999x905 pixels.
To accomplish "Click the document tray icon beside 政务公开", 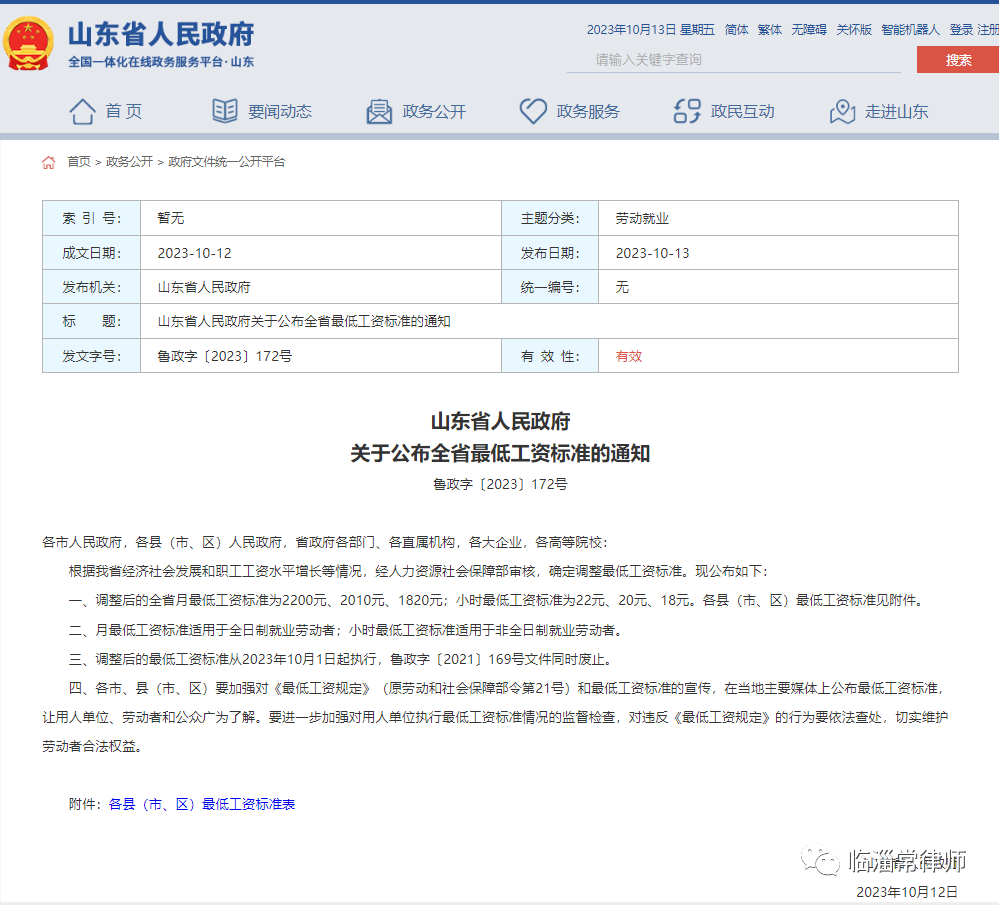I will 379,112.
